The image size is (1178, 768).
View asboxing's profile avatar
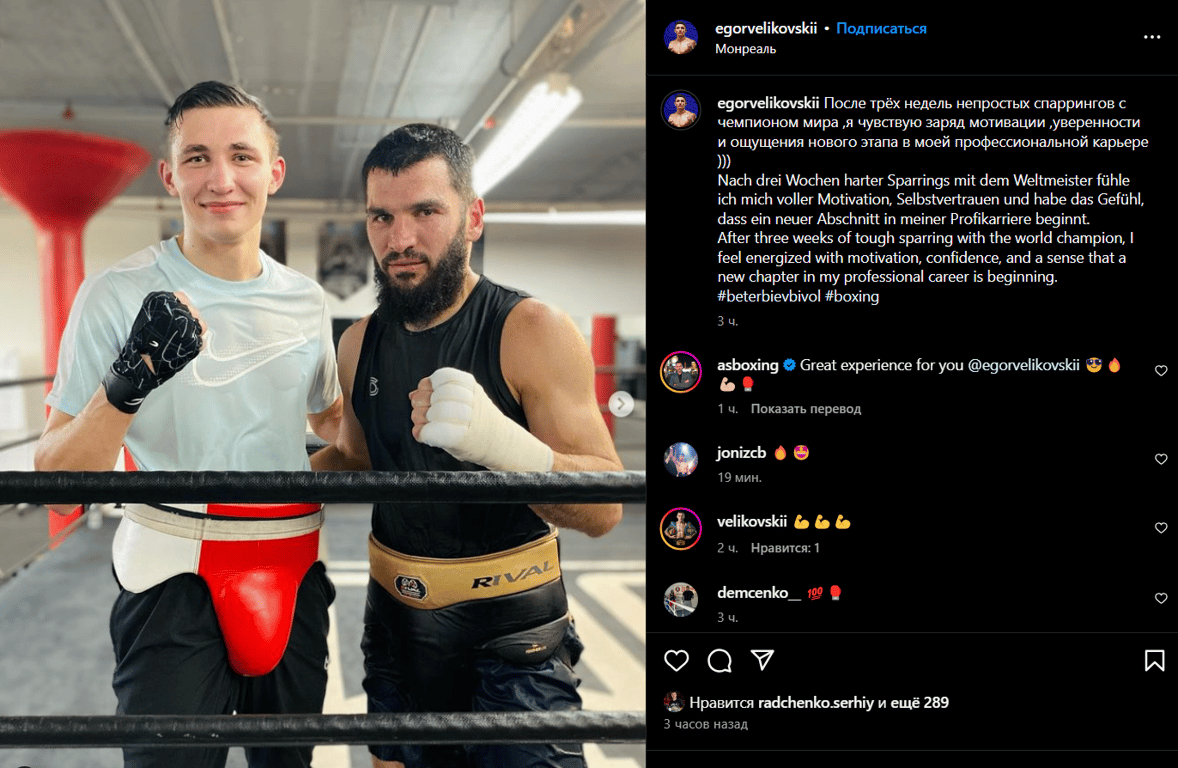681,371
